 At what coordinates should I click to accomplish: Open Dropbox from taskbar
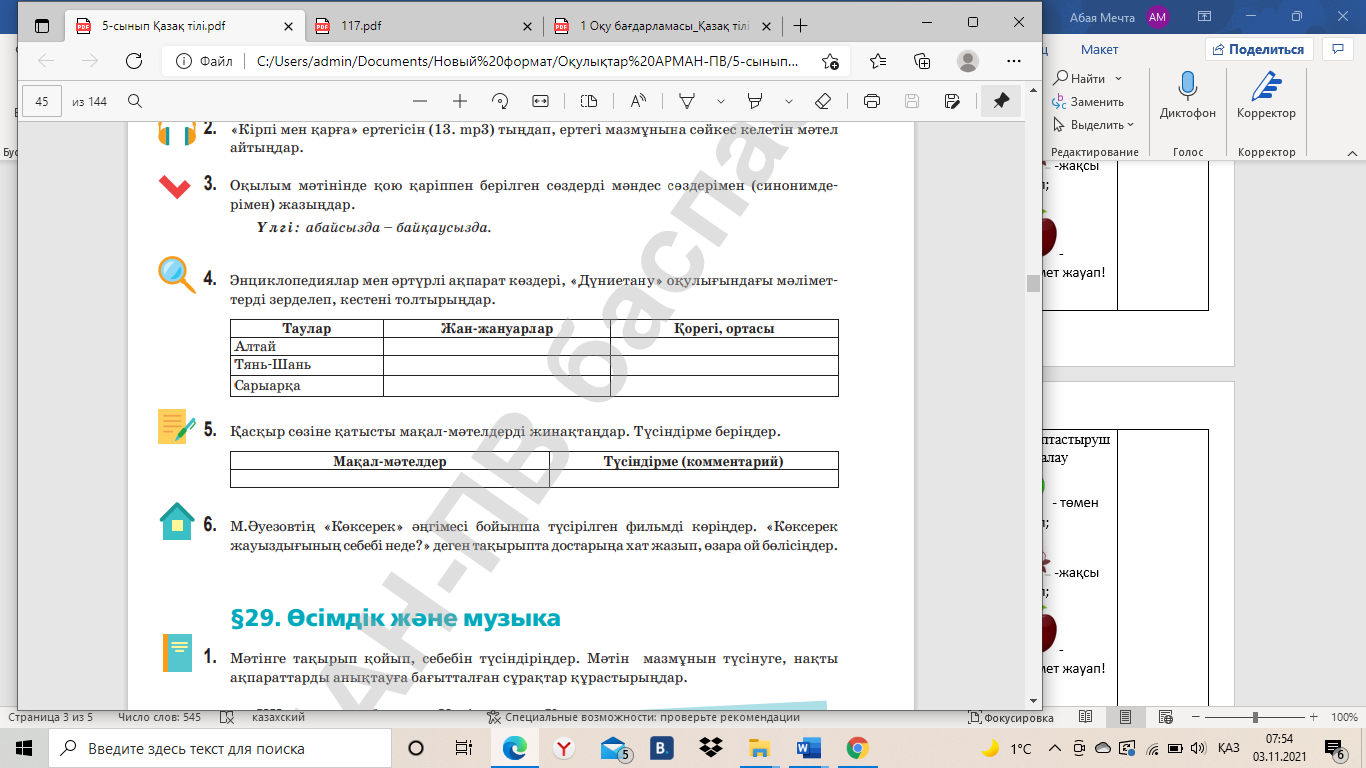click(711, 748)
